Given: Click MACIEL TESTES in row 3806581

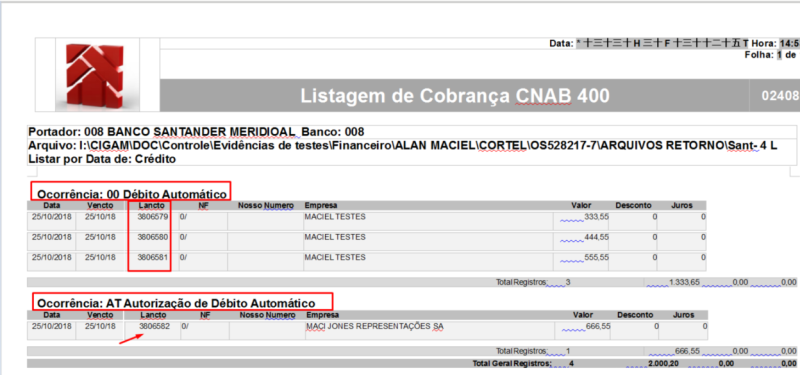Looking at the screenshot, I should tap(335, 258).
